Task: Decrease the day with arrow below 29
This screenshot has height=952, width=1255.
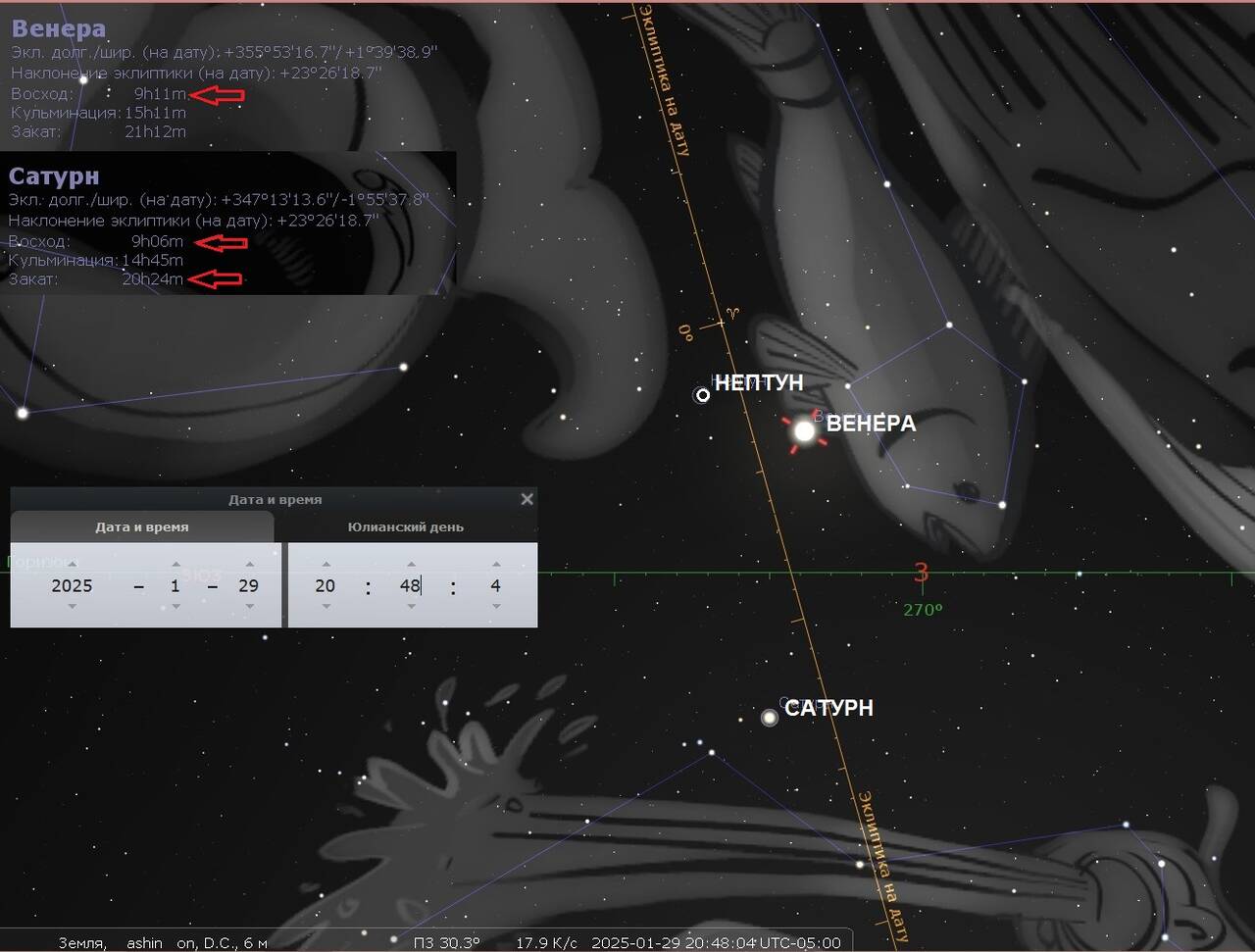Action: click(x=249, y=607)
